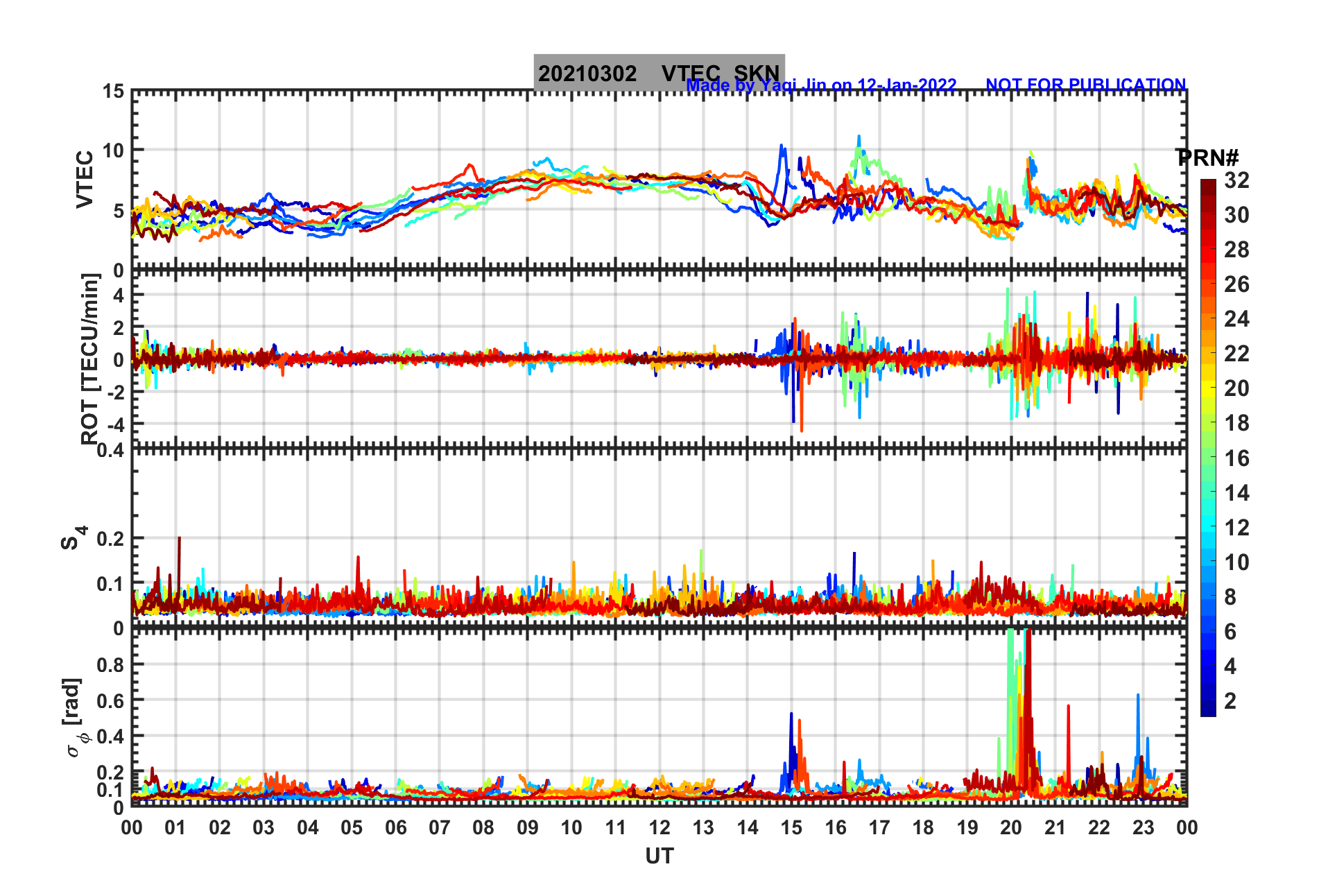Click colorbar tick label "32"
The width and height of the screenshot is (1319, 896).
pyautogui.click(x=1236, y=180)
